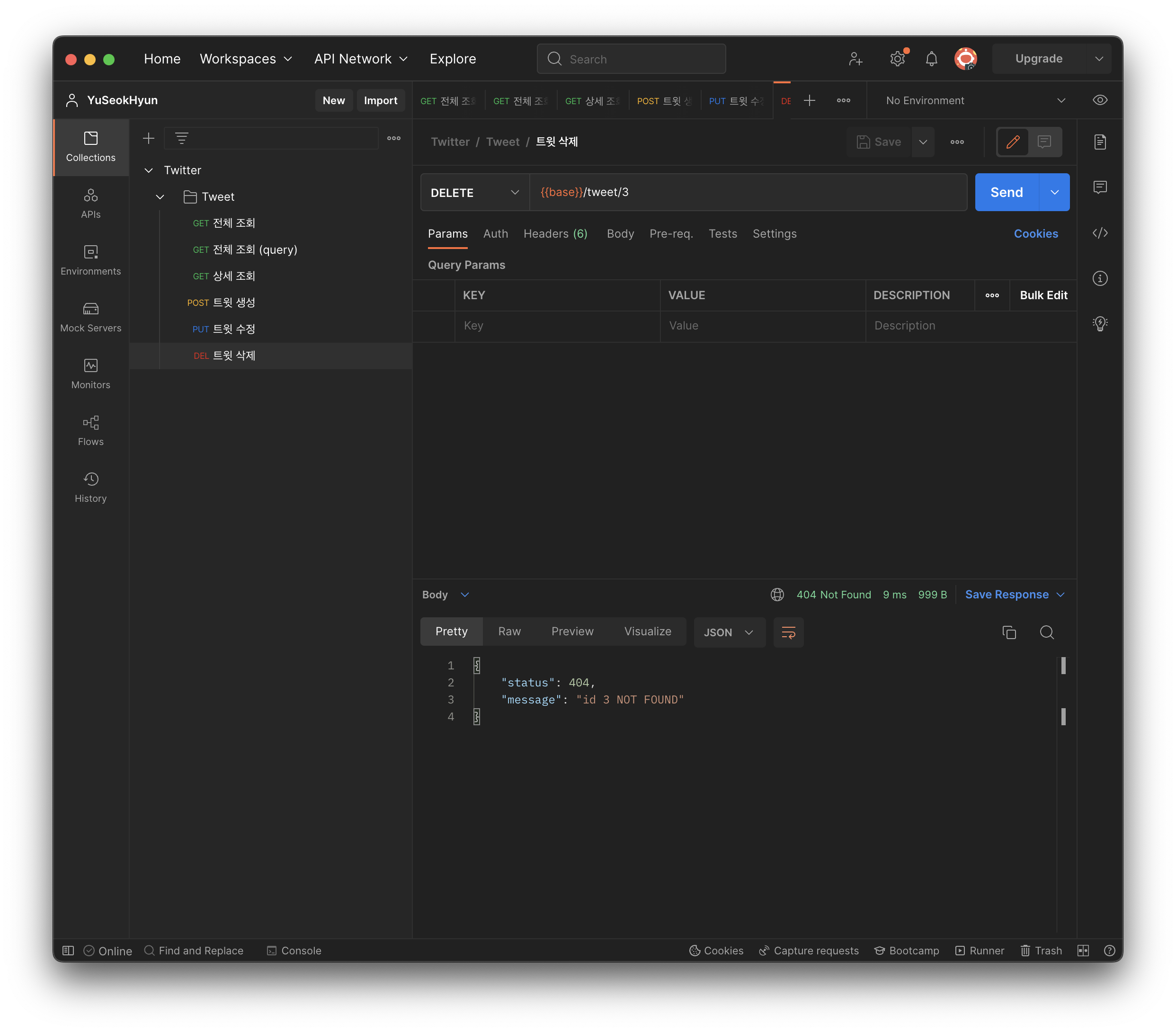This screenshot has height=1032, width=1176.
Task: Click the network globe icon
Action: coord(777,594)
